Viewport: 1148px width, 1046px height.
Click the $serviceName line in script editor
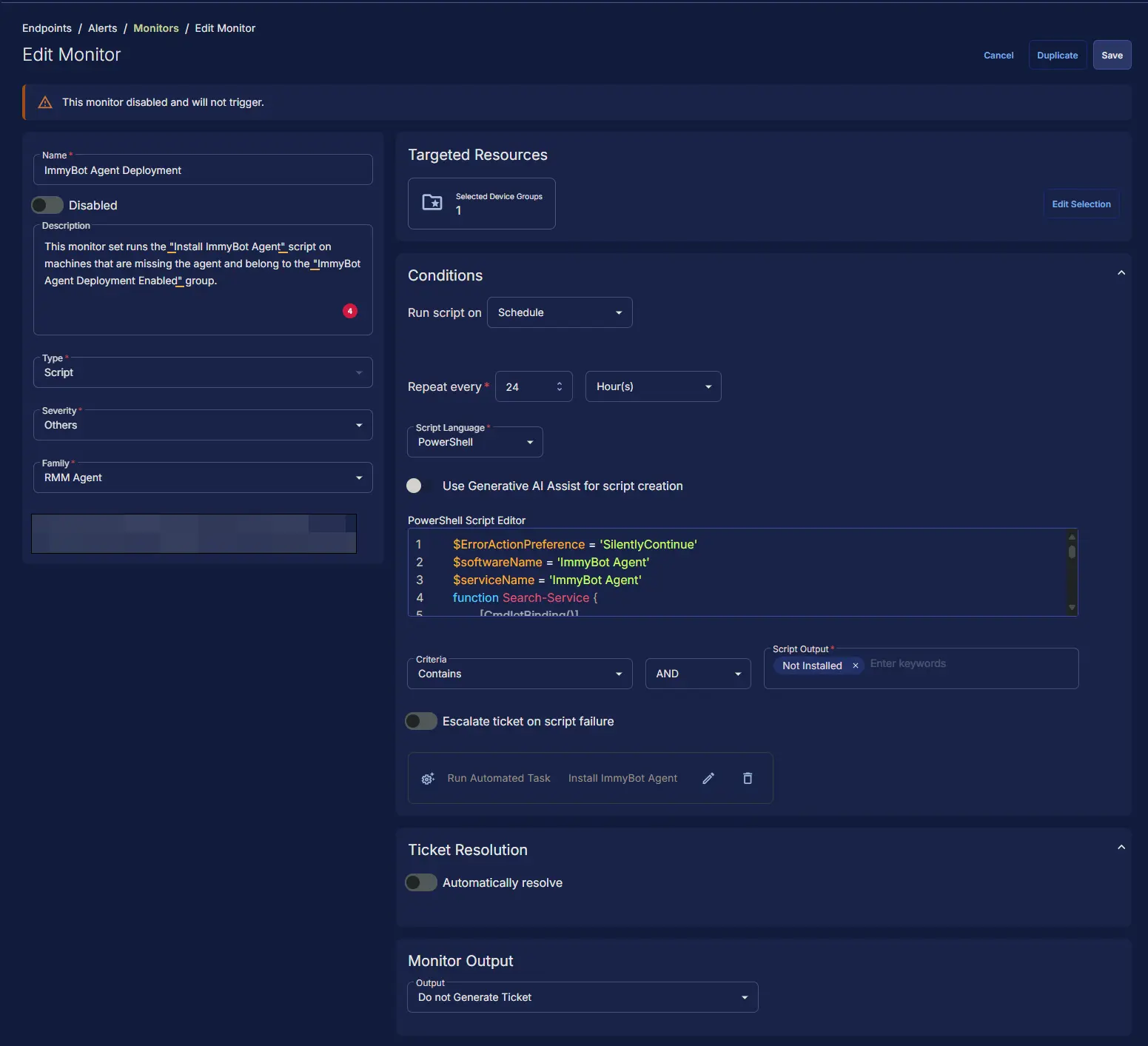[x=547, y=580]
